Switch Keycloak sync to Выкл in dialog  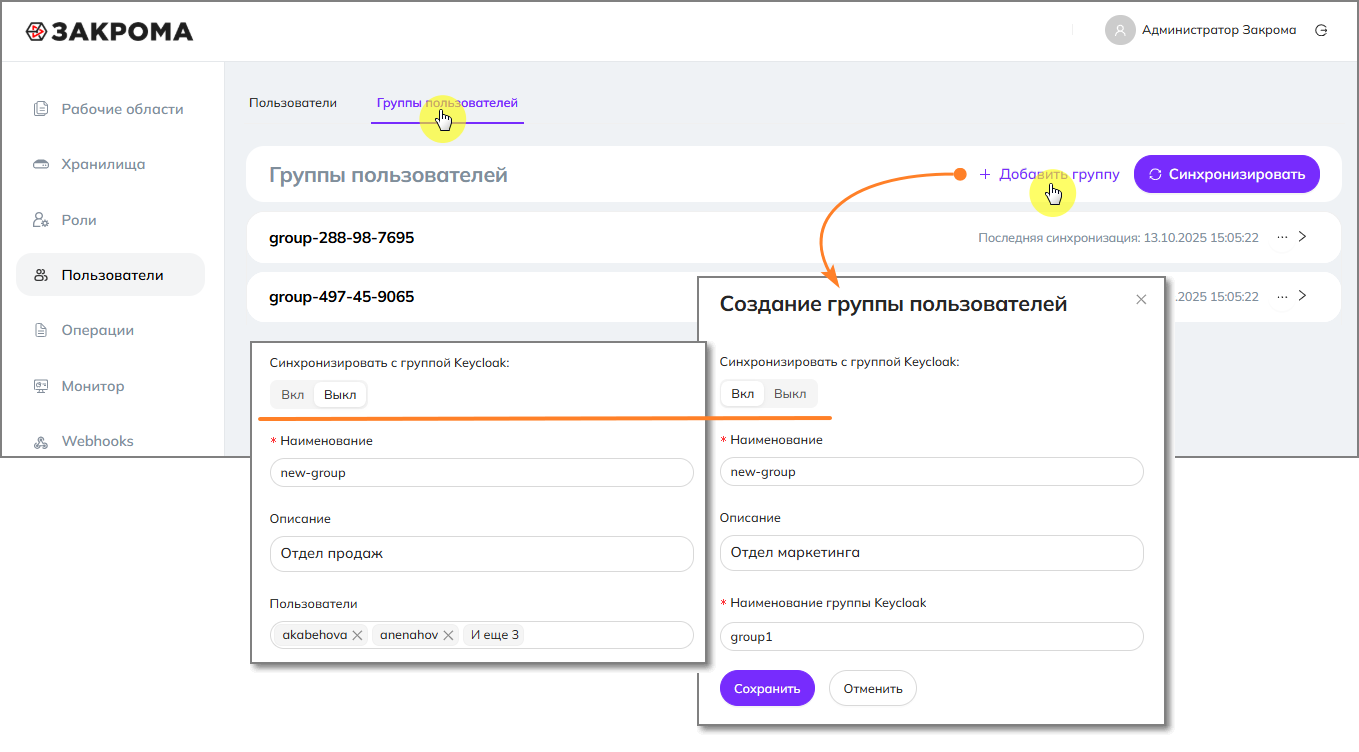click(790, 393)
